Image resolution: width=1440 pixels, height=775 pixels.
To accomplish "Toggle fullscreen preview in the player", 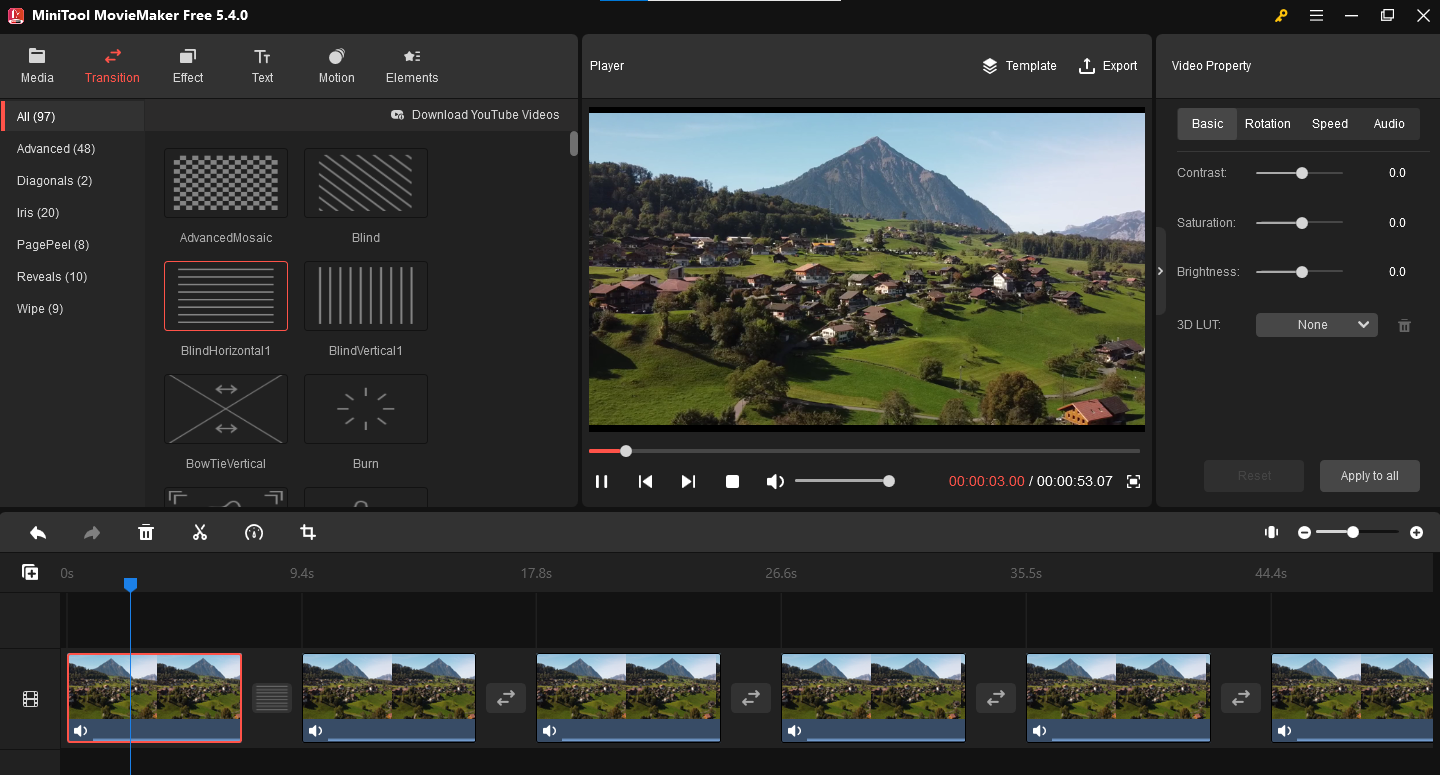I will [x=1133, y=481].
